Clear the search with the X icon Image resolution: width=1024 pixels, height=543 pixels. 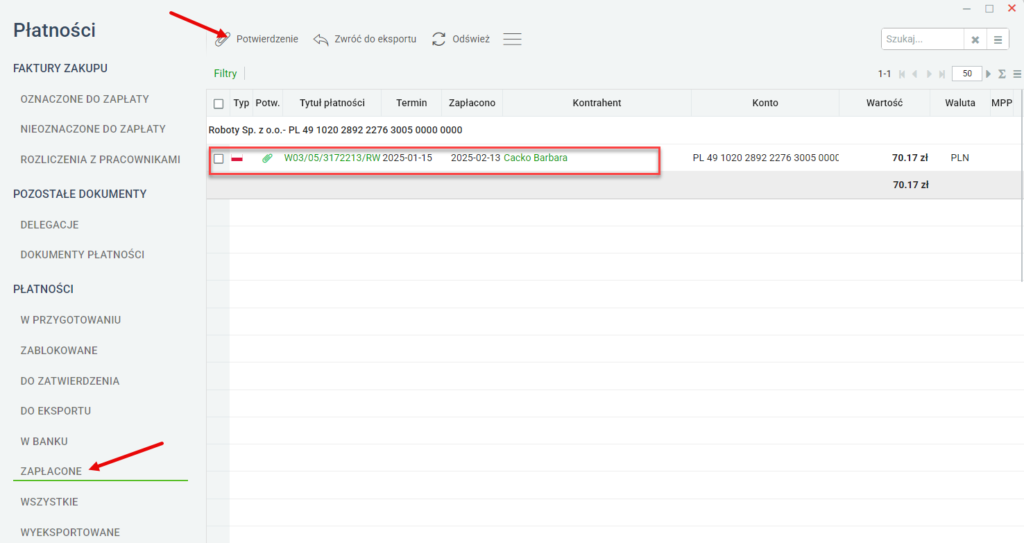975,40
